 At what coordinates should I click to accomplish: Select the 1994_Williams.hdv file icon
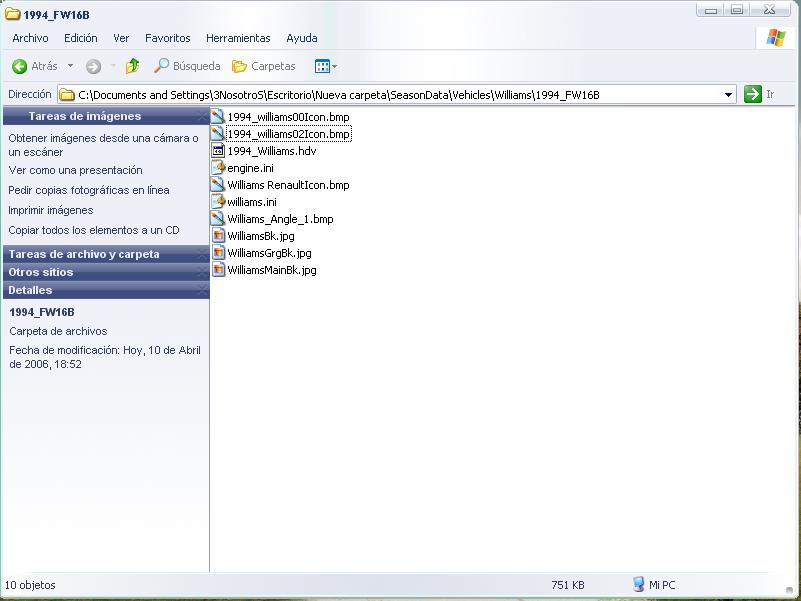click(x=219, y=151)
